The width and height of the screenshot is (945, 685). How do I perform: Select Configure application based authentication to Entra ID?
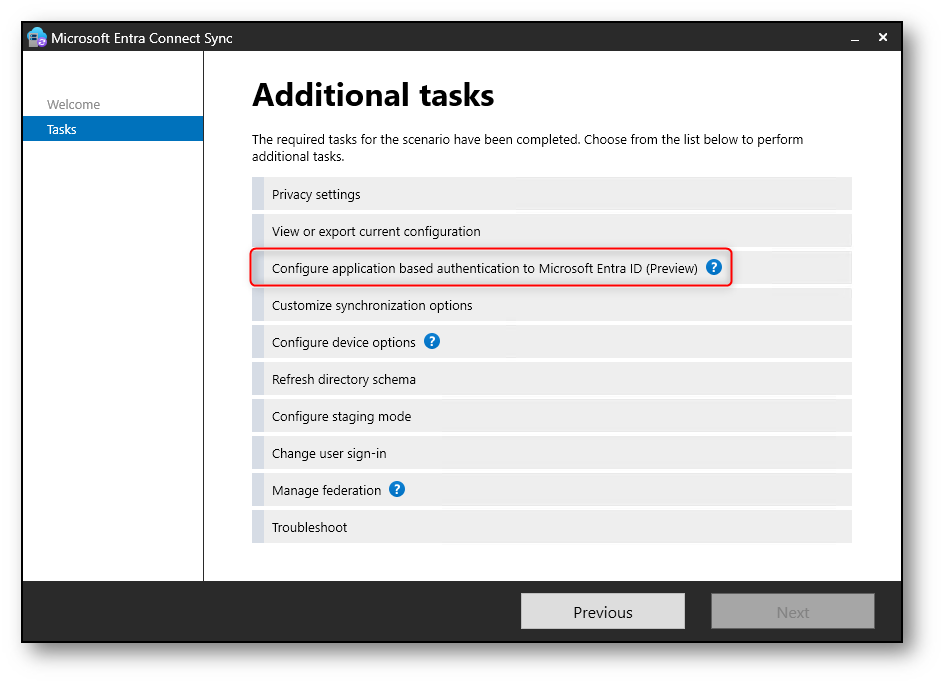(551, 268)
